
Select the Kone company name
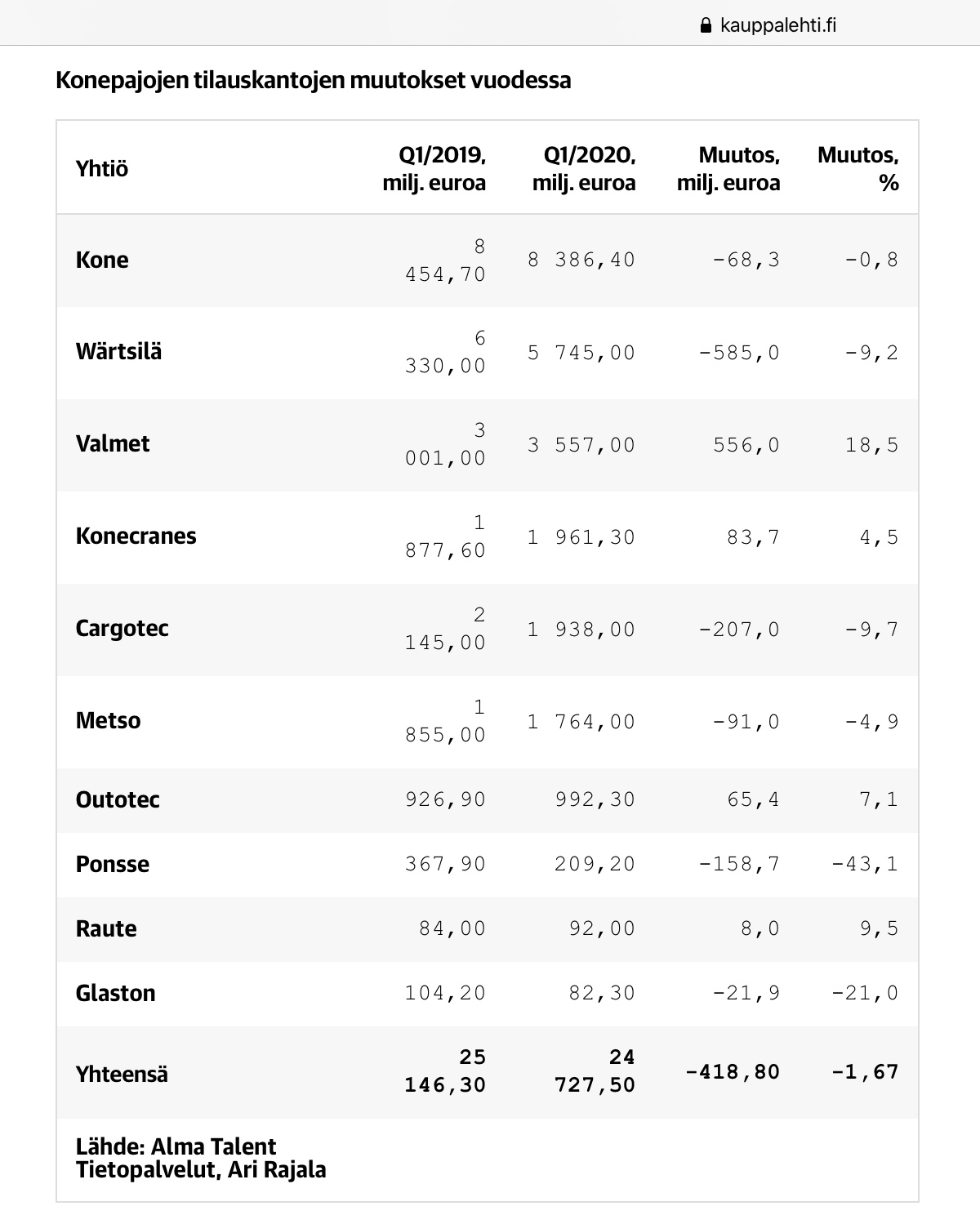(102, 260)
